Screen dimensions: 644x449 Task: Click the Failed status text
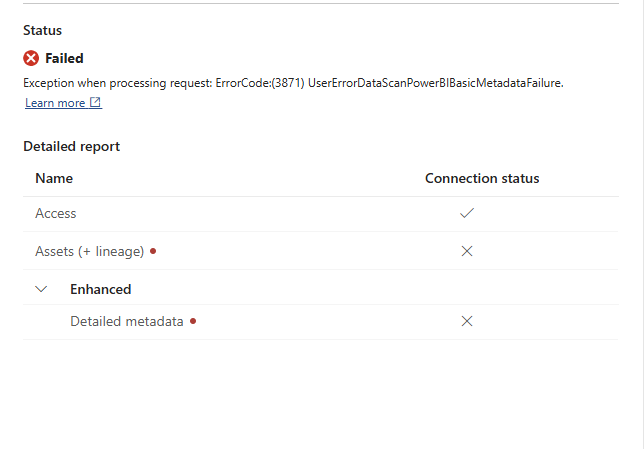[x=64, y=58]
